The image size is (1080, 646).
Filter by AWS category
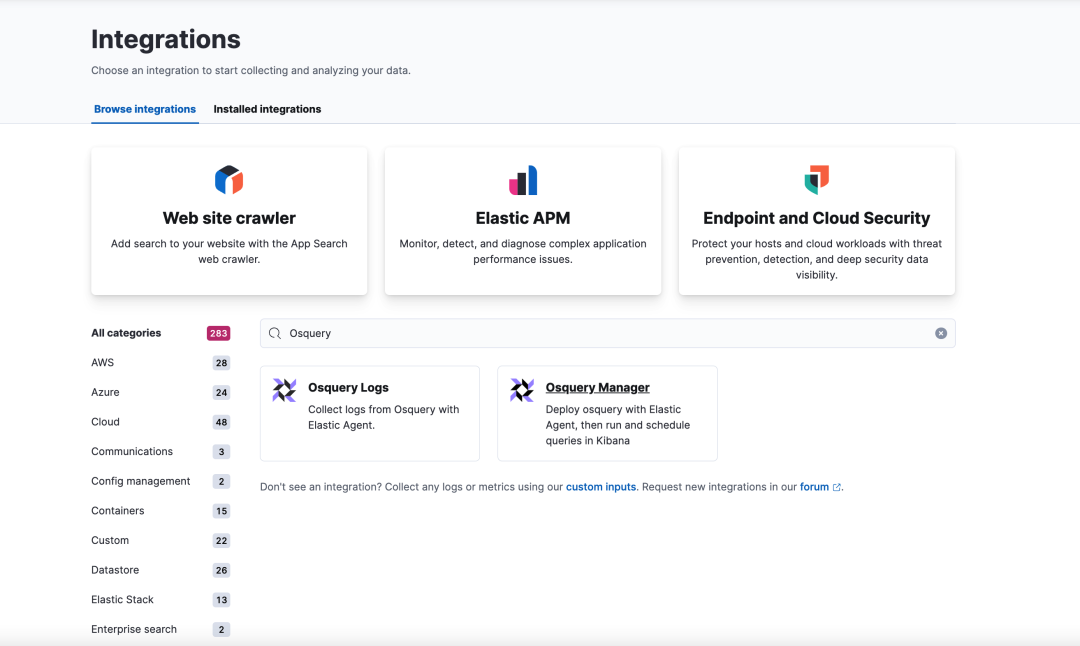(103, 363)
